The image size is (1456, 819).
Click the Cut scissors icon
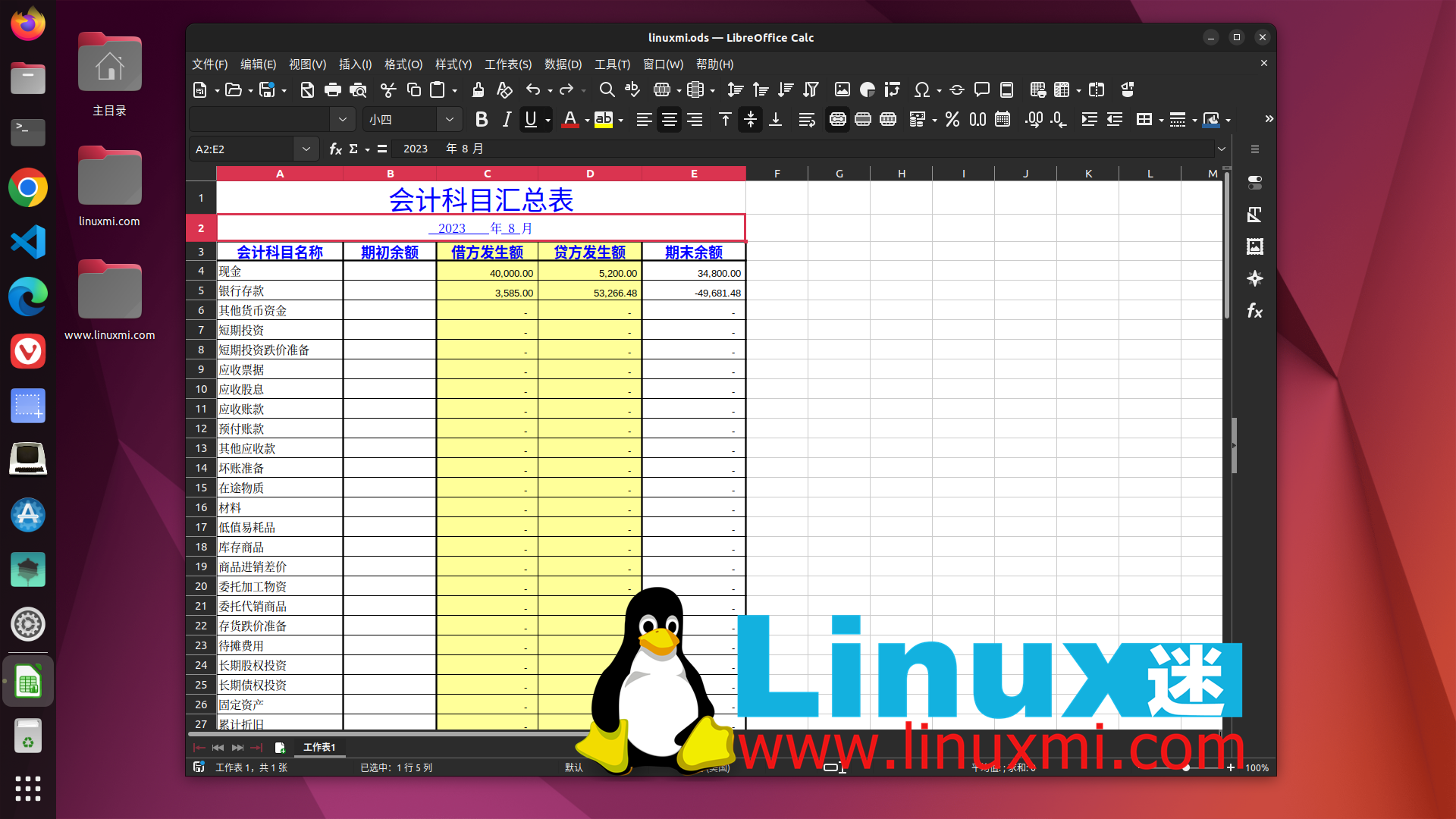388,90
